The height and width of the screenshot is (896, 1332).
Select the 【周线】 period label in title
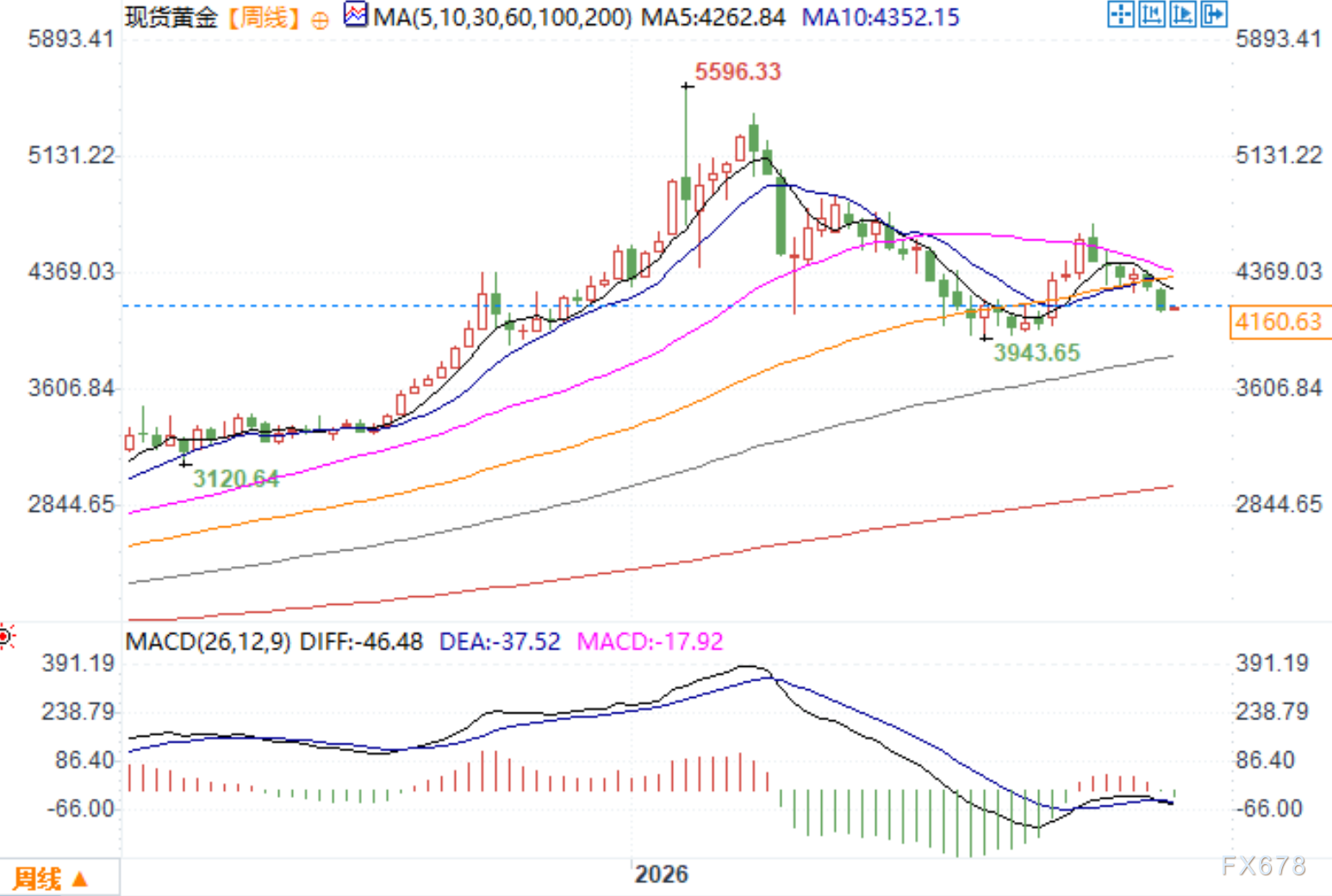tap(264, 17)
